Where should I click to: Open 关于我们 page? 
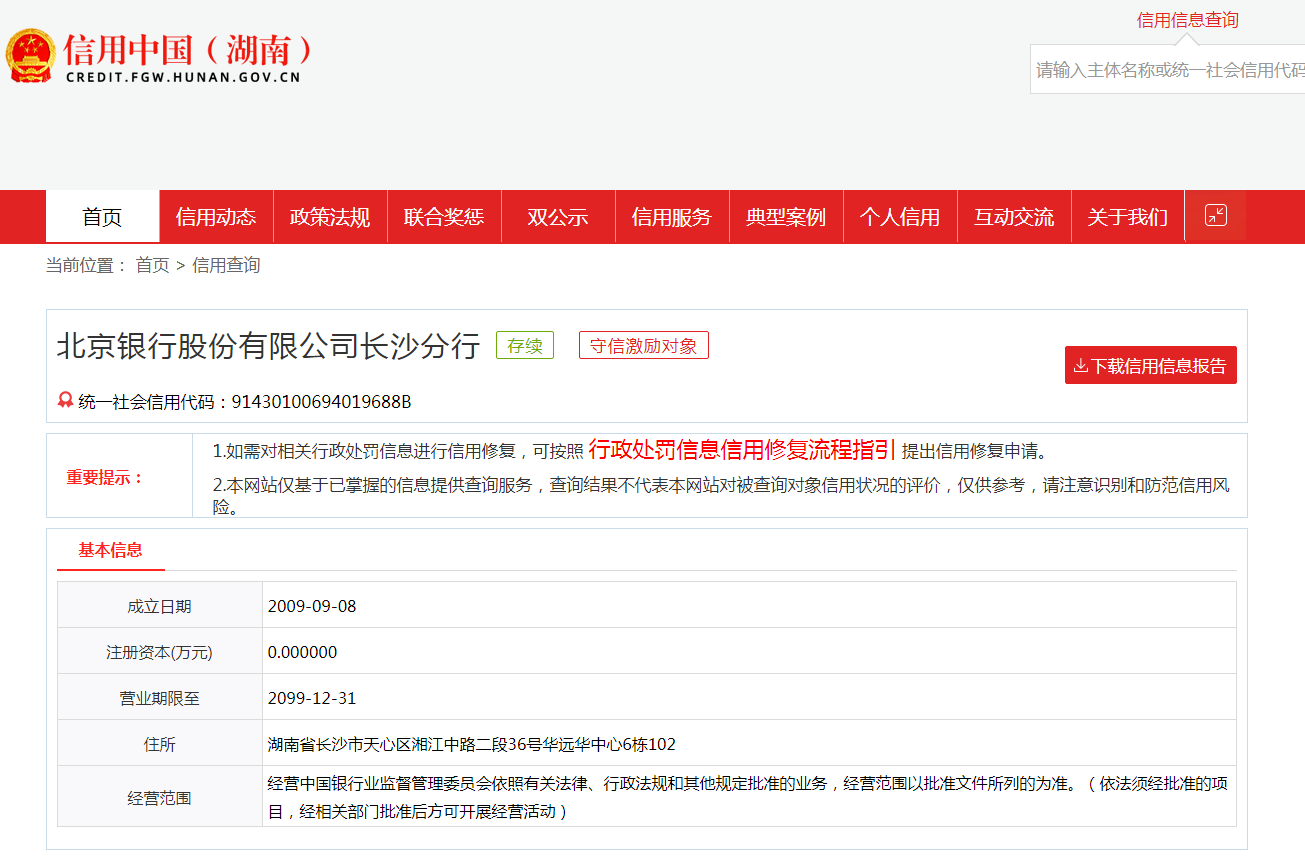pyautogui.click(x=1128, y=217)
